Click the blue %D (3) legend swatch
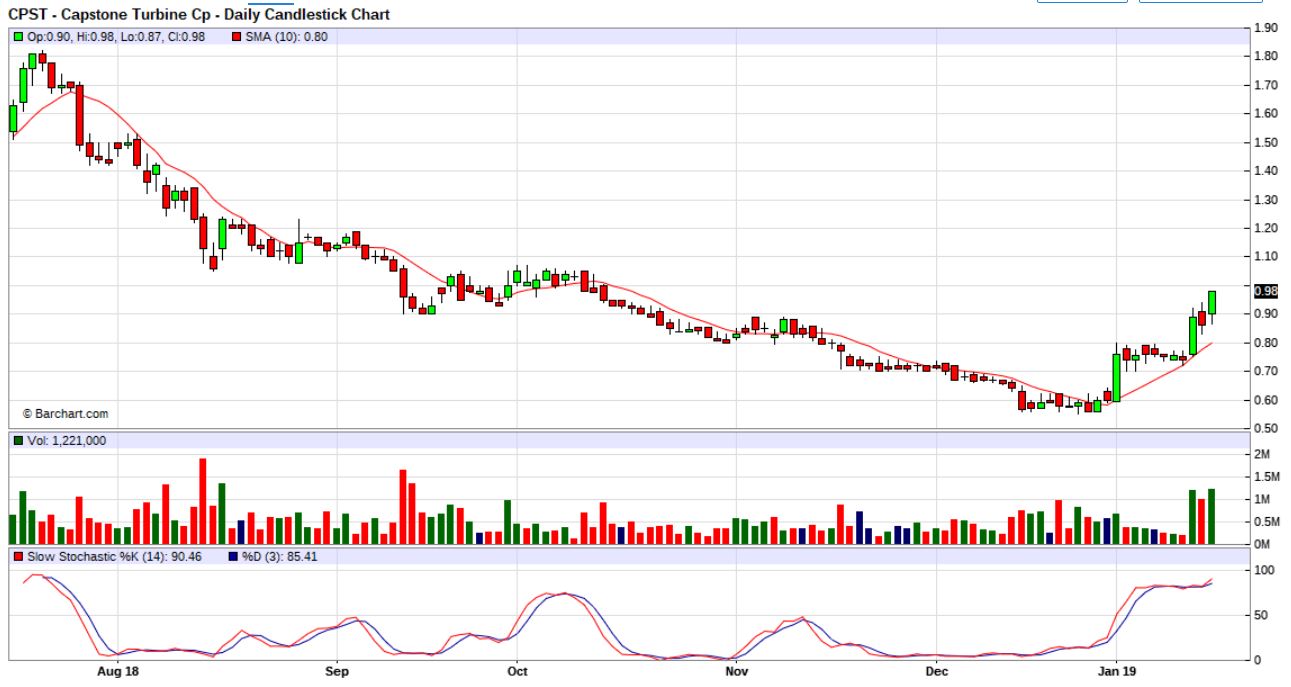 [233, 556]
